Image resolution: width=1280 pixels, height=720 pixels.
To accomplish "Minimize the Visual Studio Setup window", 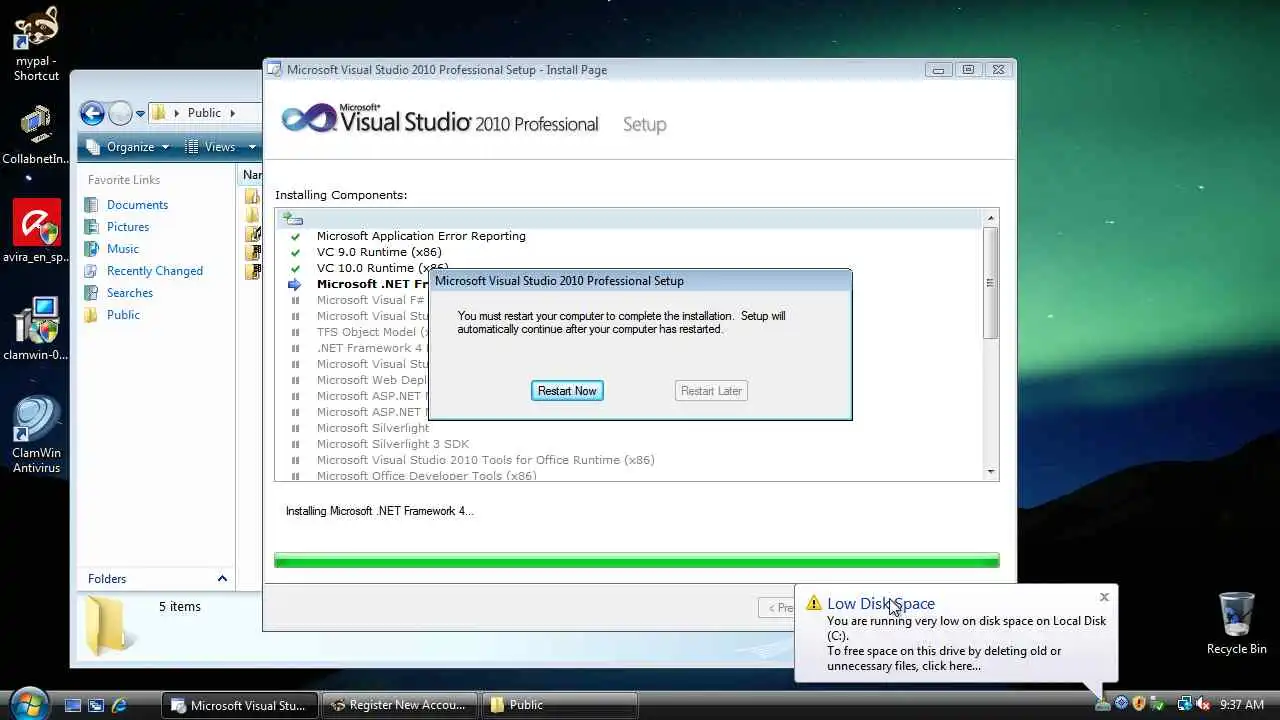I will pos(938,70).
